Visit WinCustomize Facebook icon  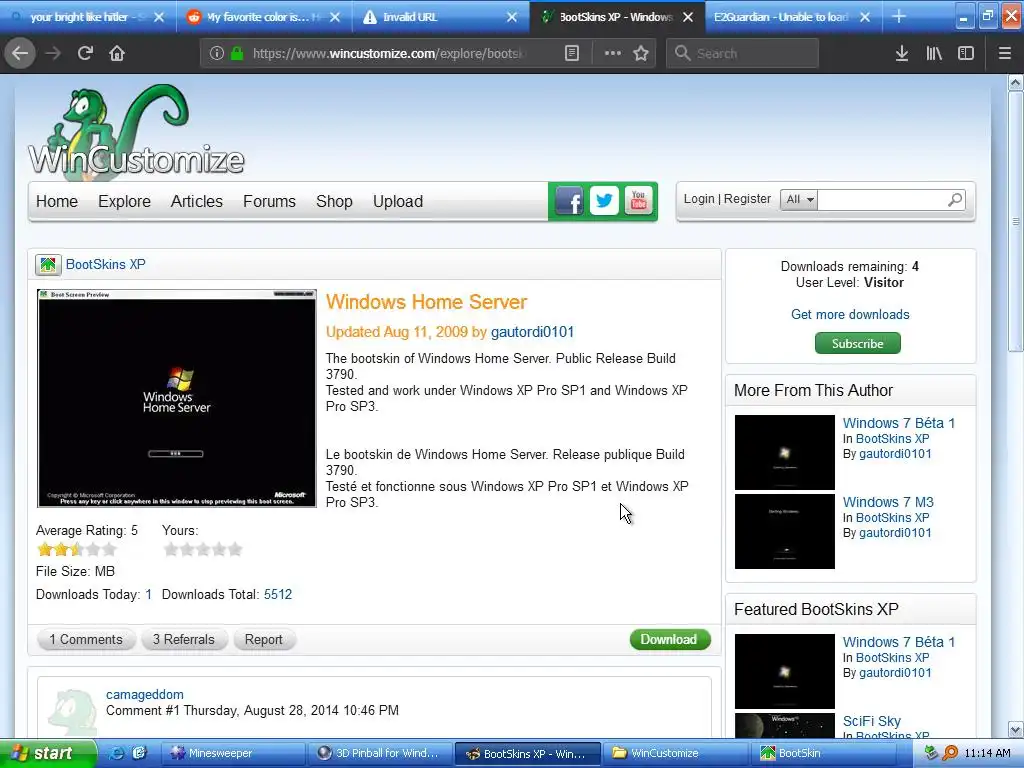click(x=569, y=201)
